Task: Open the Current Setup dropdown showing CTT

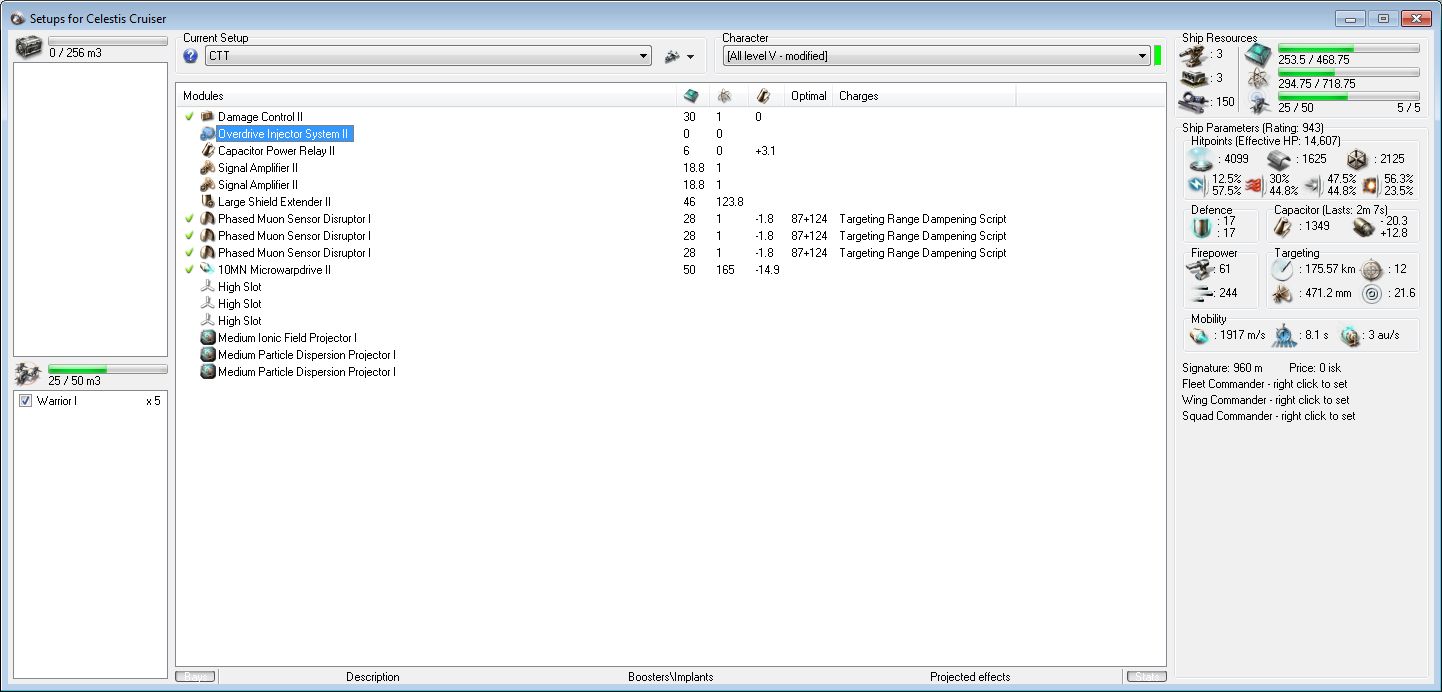Action: pos(428,56)
